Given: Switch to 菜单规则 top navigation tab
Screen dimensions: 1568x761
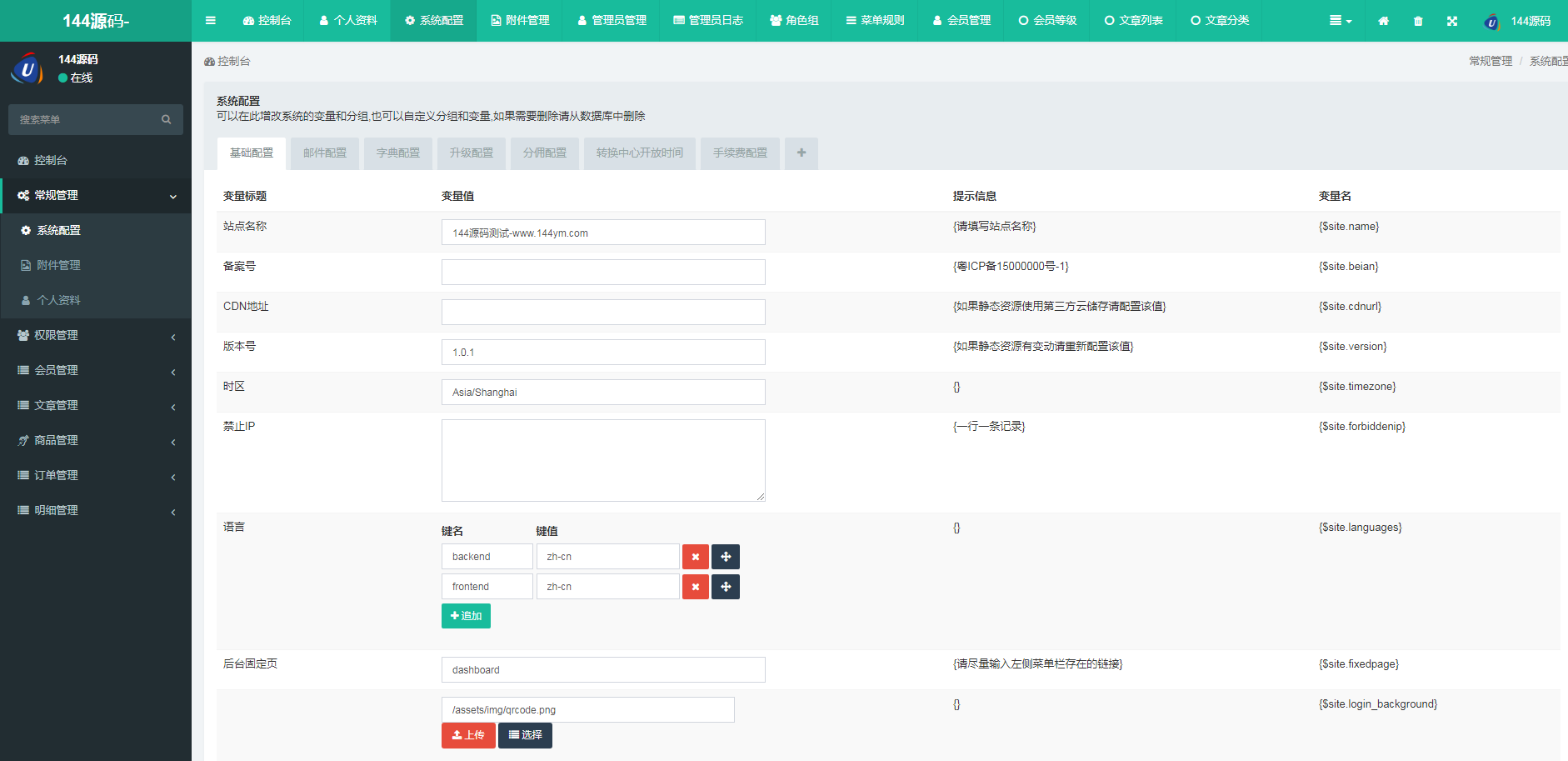Looking at the screenshot, I should (x=875, y=21).
